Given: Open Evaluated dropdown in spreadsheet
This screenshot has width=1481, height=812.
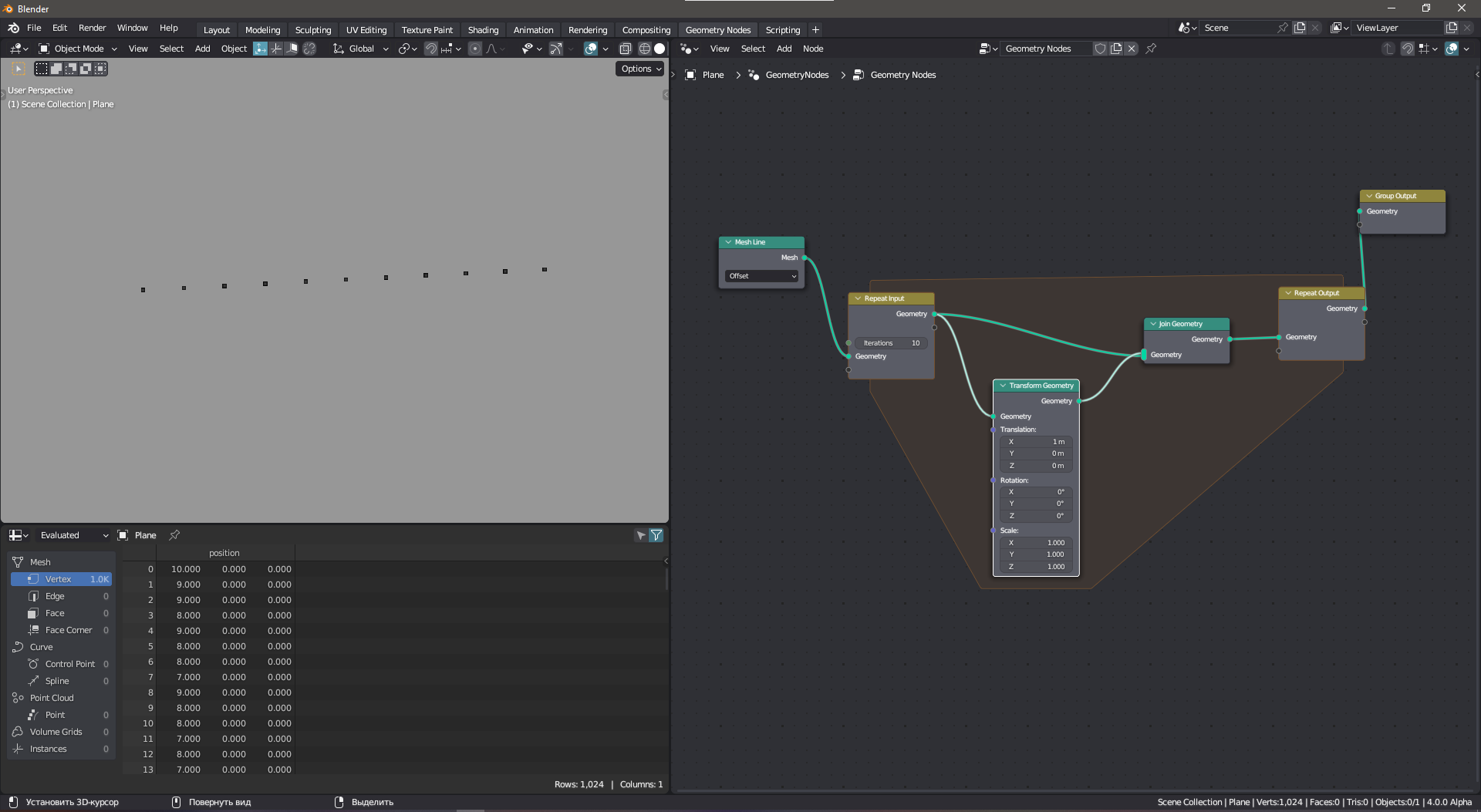Looking at the screenshot, I should [73, 535].
